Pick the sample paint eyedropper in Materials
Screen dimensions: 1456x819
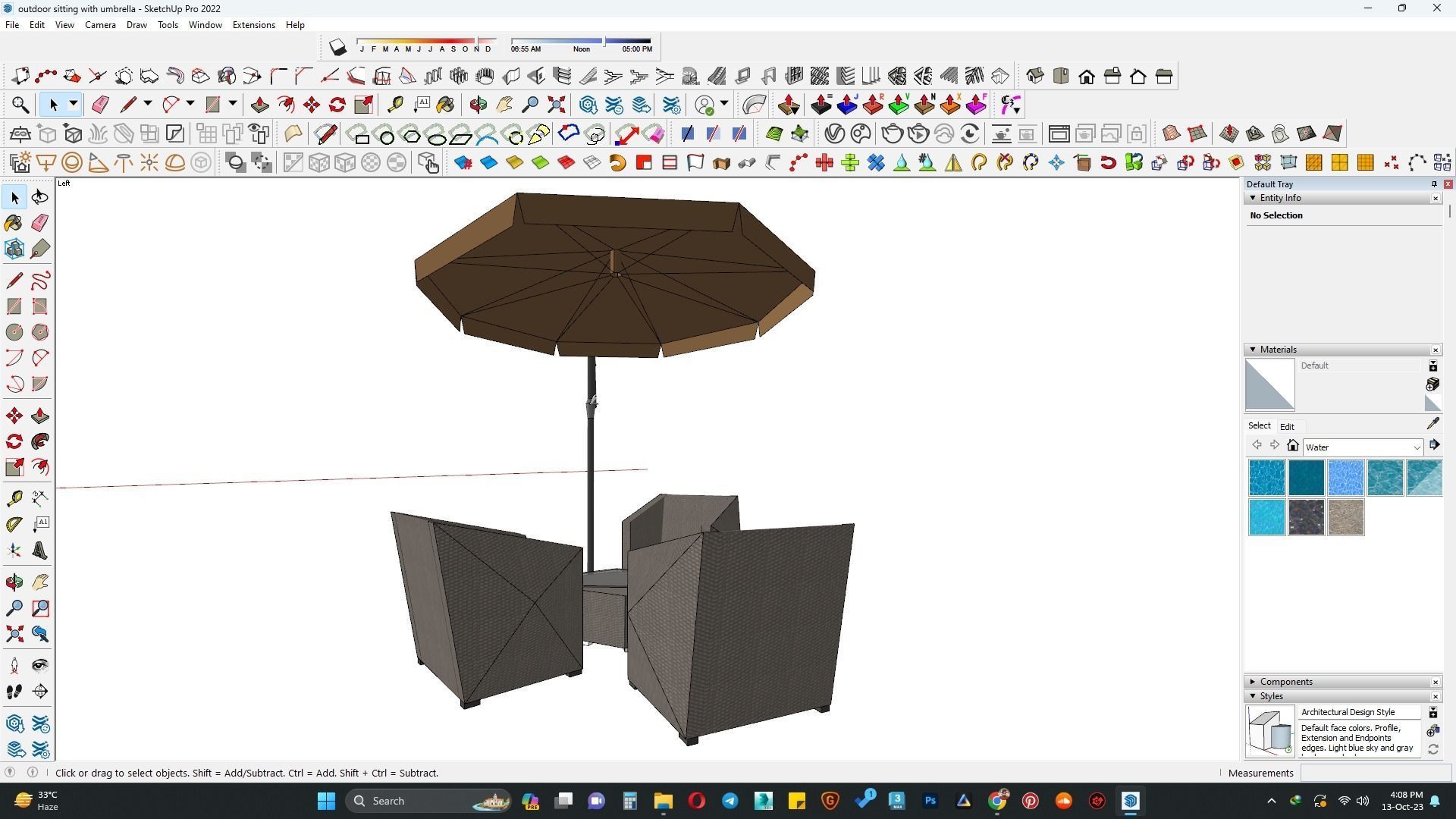[1432, 424]
